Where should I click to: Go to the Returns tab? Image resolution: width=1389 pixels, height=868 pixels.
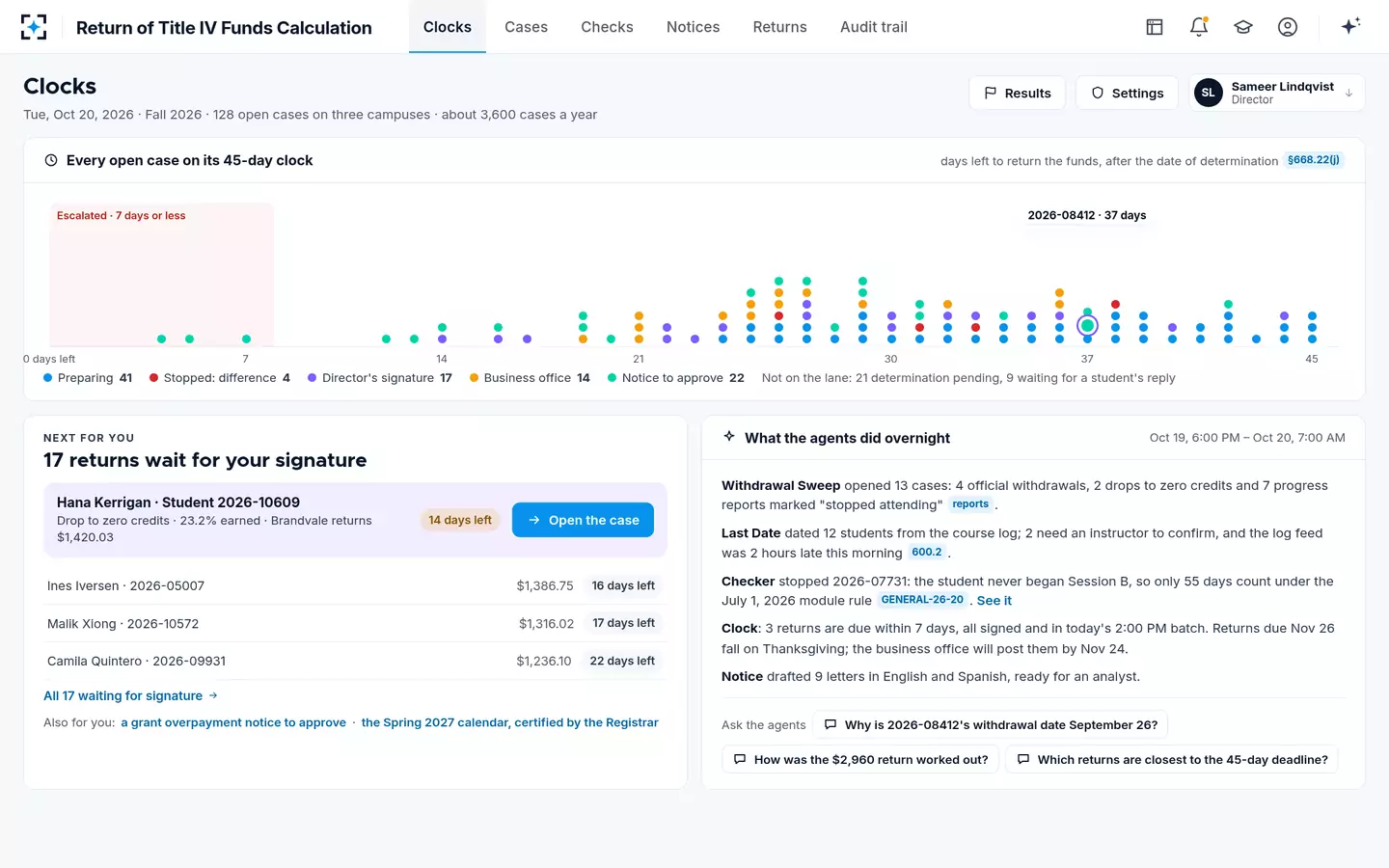tap(779, 27)
